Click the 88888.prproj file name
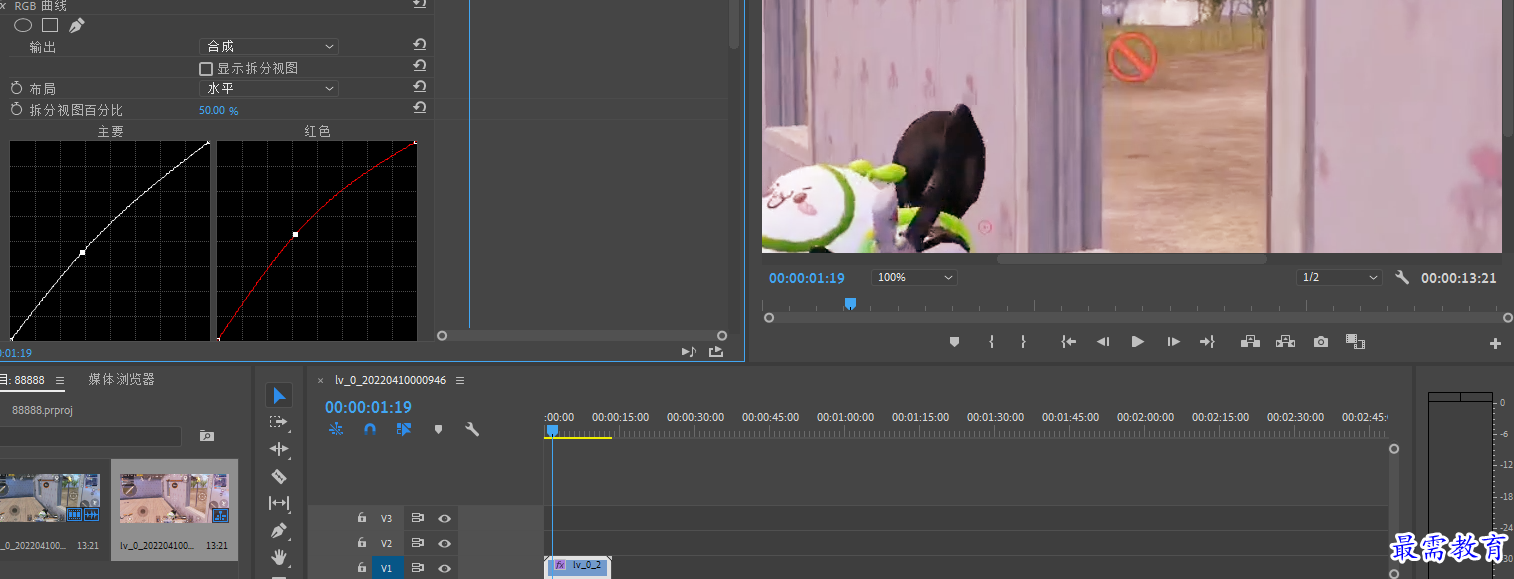This screenshot has height=579, width=1514. point(42,410)
